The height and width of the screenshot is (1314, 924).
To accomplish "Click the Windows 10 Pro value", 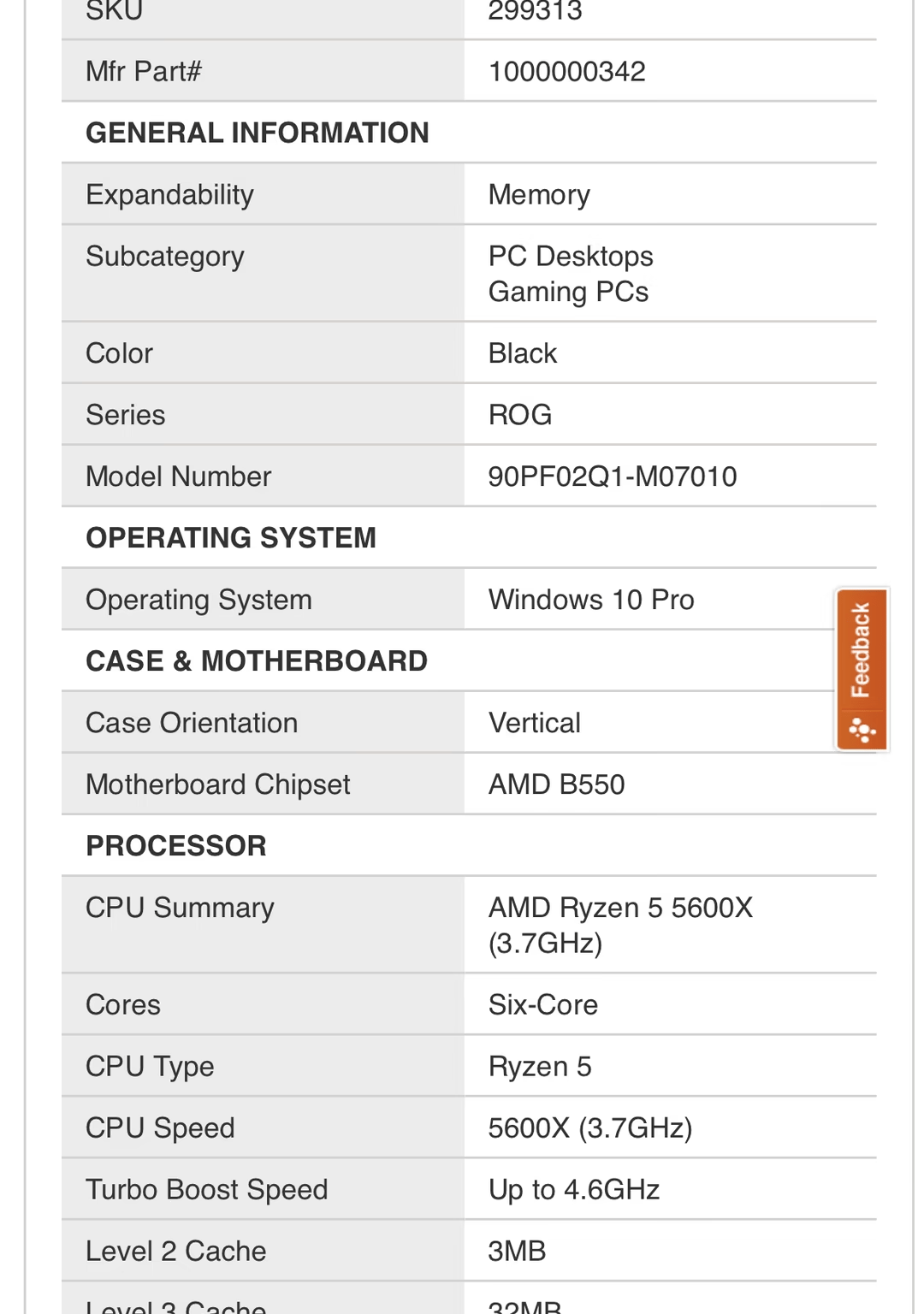I will [591, 600].
